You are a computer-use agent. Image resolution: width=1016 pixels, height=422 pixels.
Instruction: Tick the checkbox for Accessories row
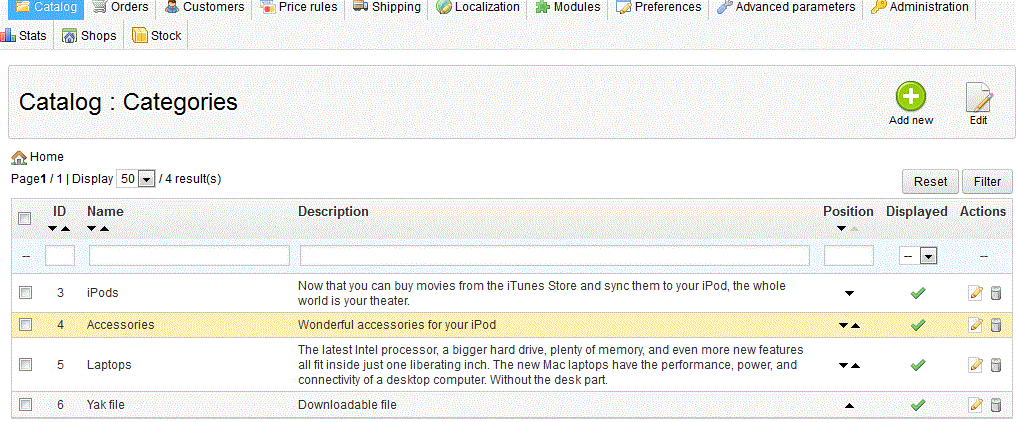(x=26, y=325)
